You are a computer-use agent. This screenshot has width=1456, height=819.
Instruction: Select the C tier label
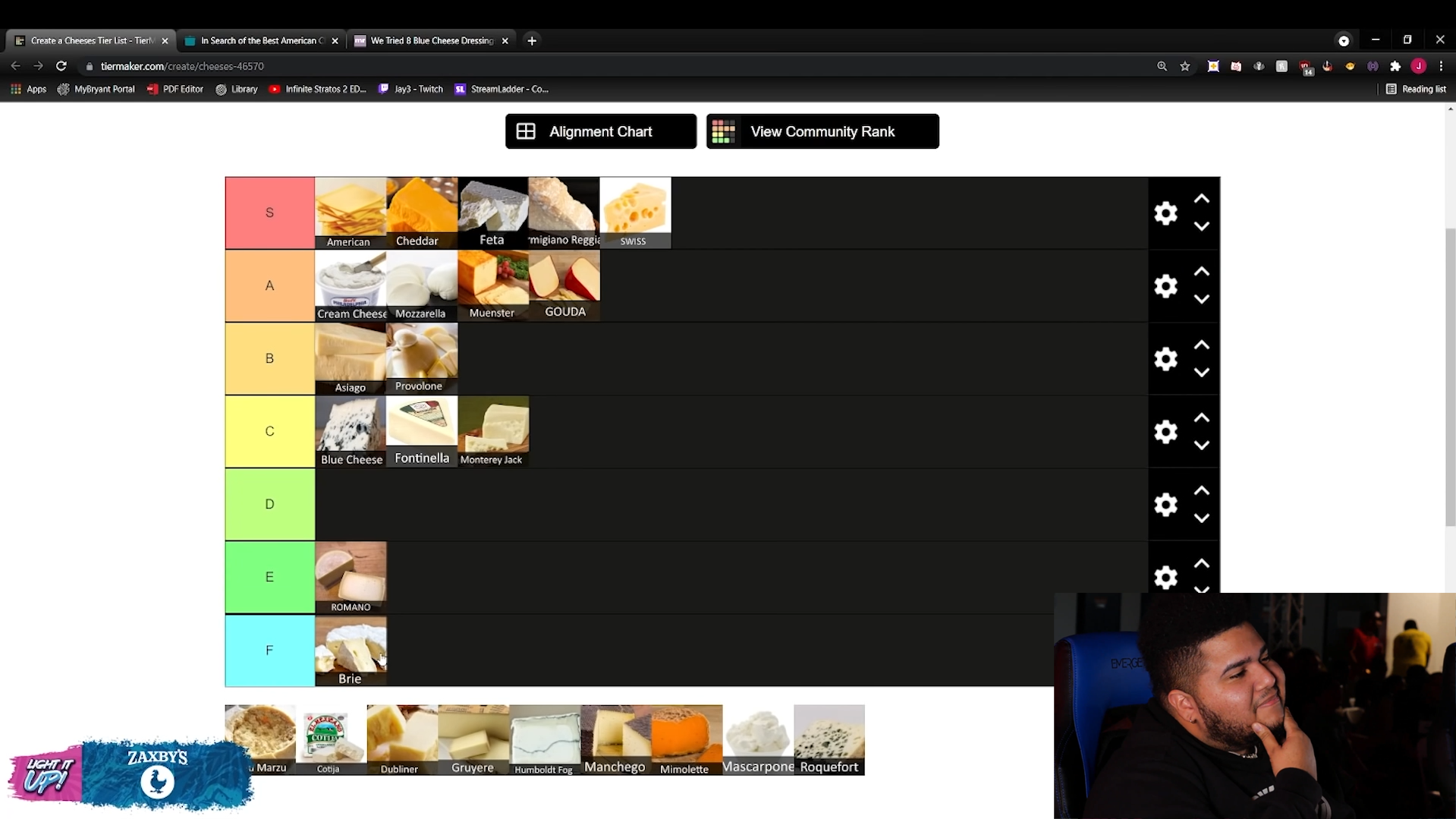click(x=270, y=432)
